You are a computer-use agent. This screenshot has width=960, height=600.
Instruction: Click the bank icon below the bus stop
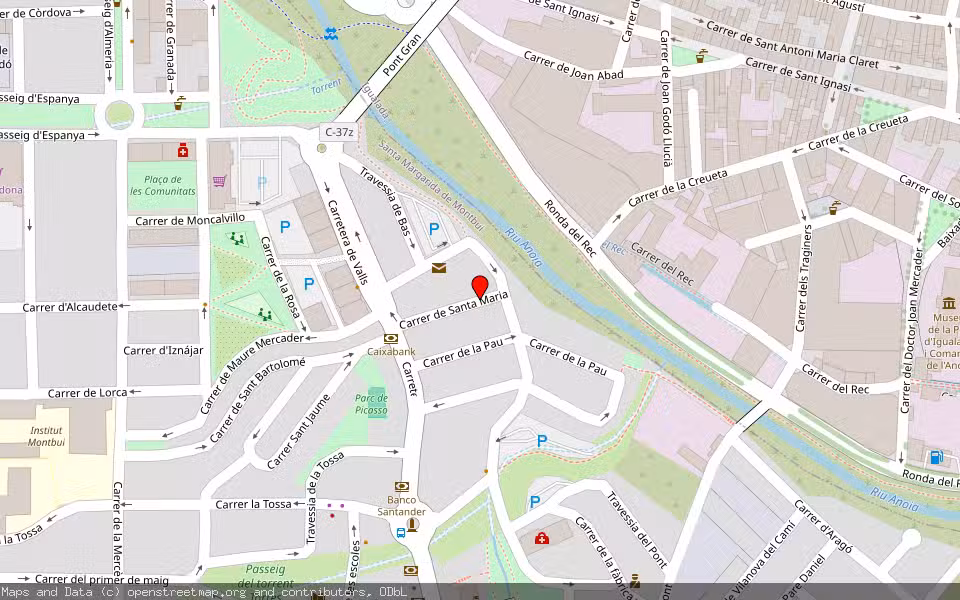point(410,571)
